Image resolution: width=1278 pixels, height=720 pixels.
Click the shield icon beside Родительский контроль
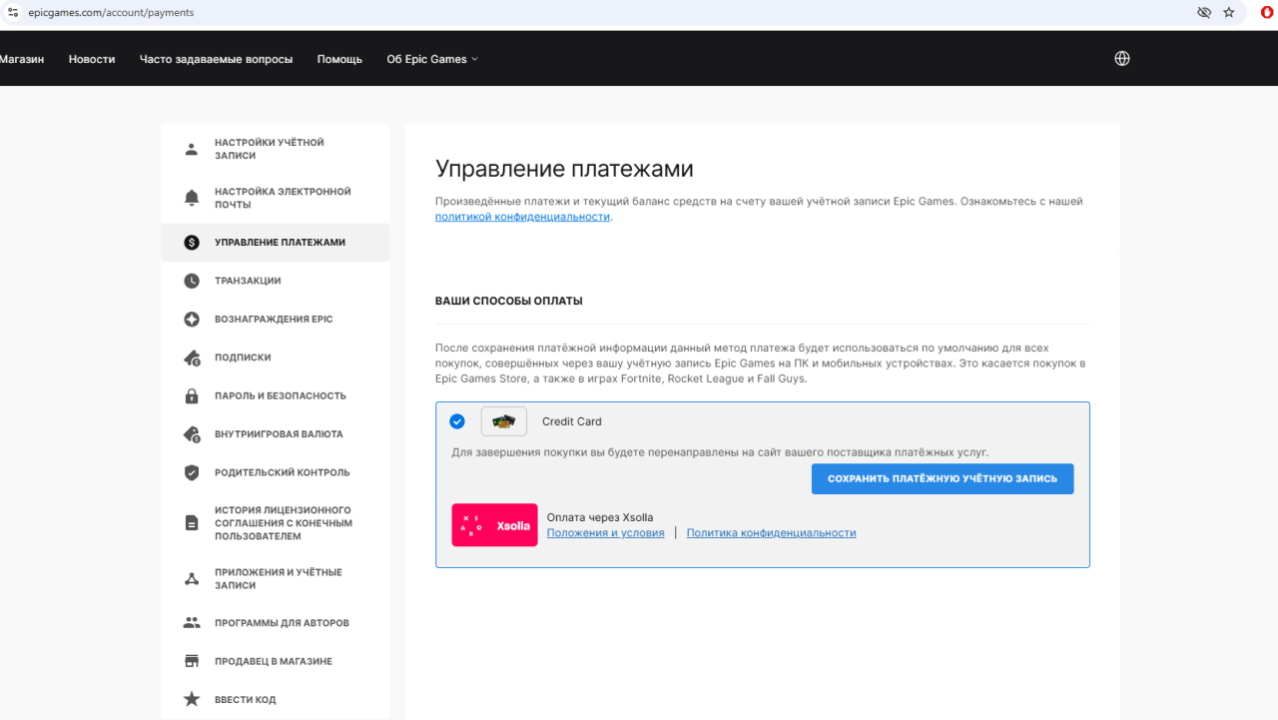[x=192, y=472]
